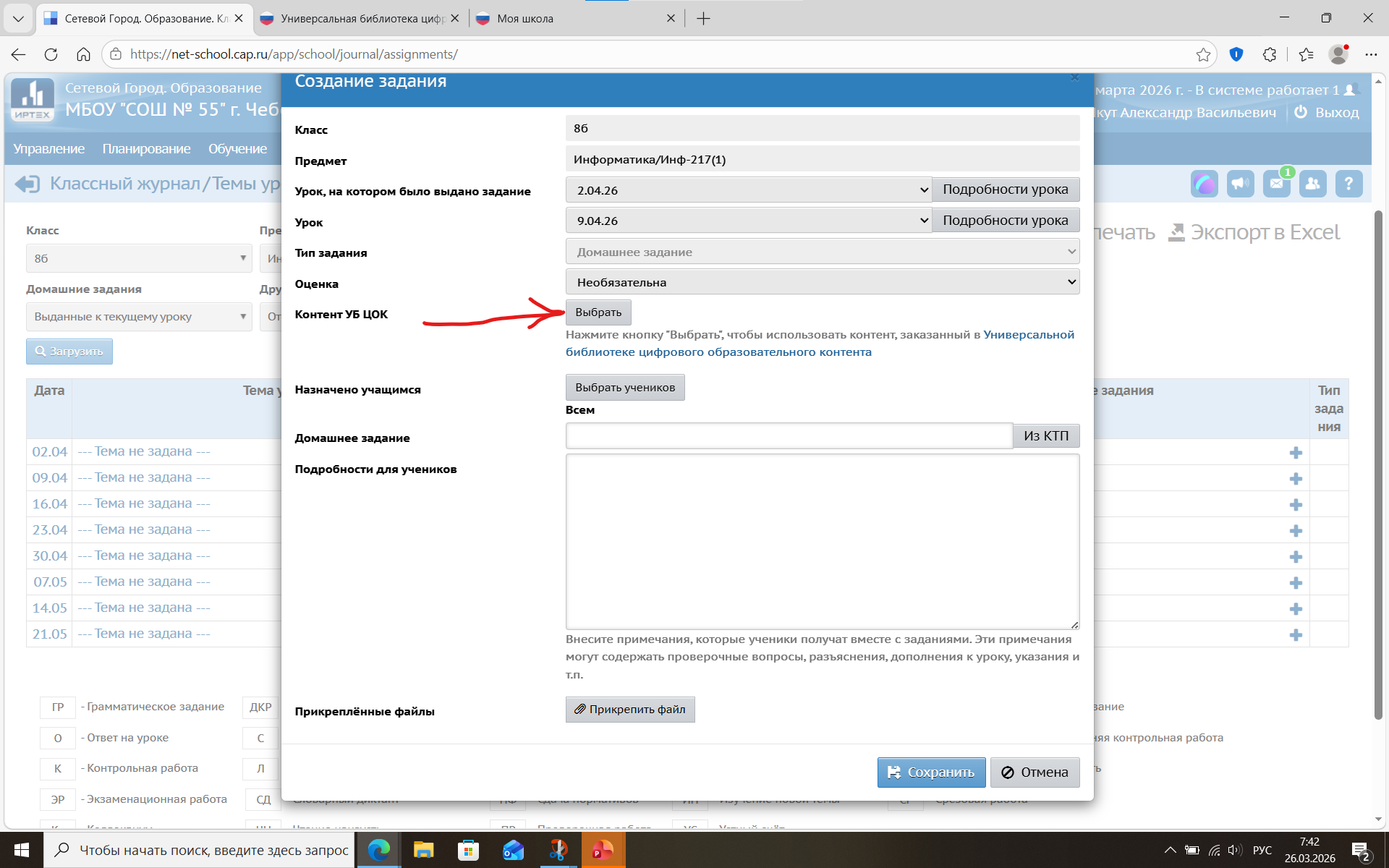Click the Домашнее задание text field
Image resolution: width=1389 pixels, height=868 pixels.
point(789,435)
